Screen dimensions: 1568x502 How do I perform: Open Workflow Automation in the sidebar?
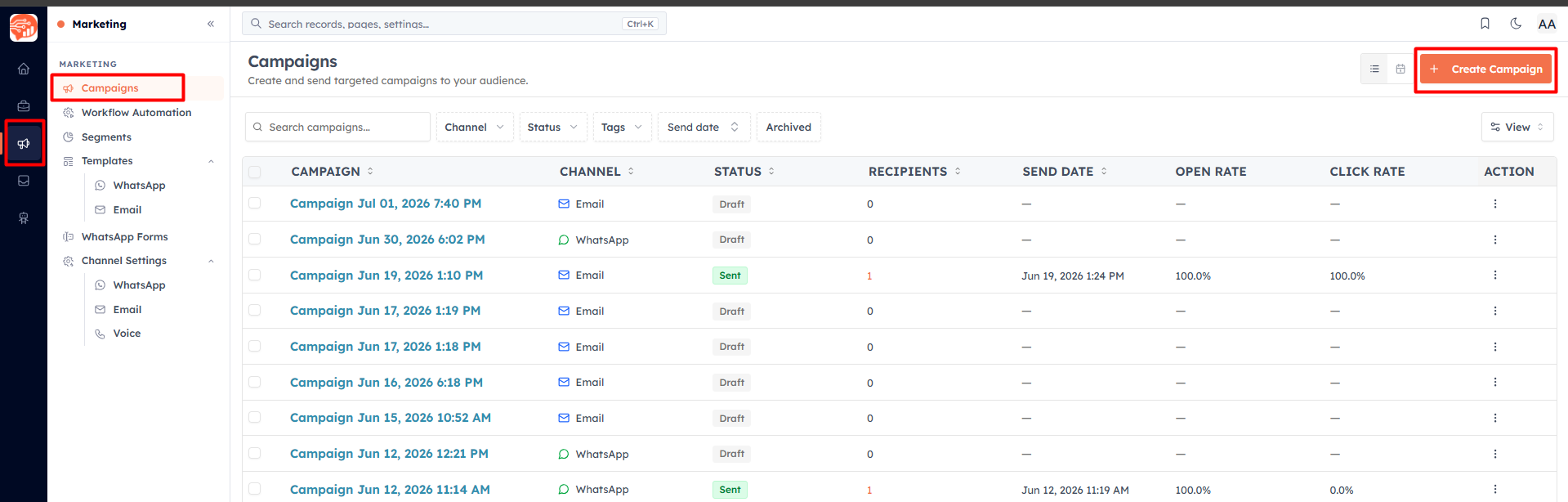[x=136, y=113]
